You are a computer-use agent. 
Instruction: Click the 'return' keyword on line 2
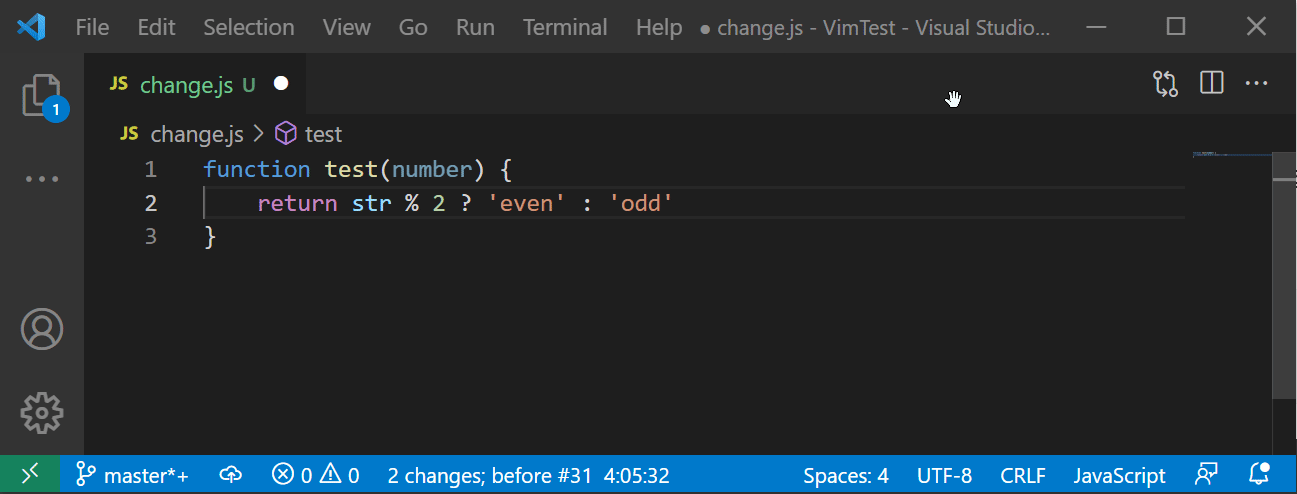coord(297,203)
